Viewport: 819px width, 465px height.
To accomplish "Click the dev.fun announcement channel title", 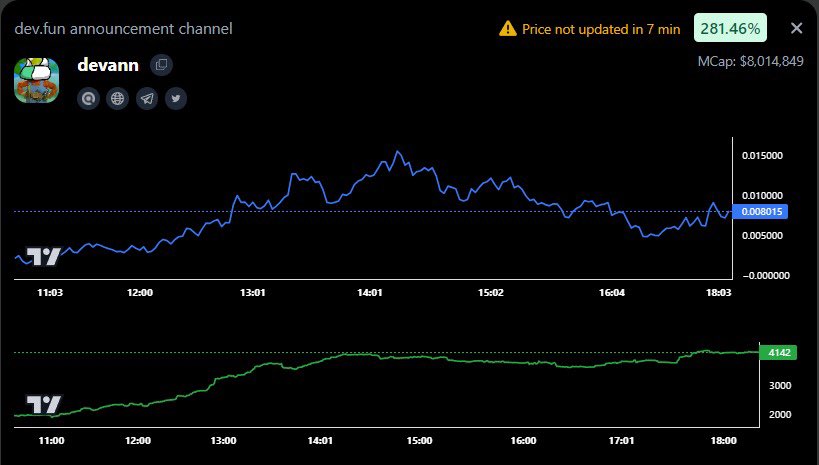I will pyautogui.click(x=123, y=28).
